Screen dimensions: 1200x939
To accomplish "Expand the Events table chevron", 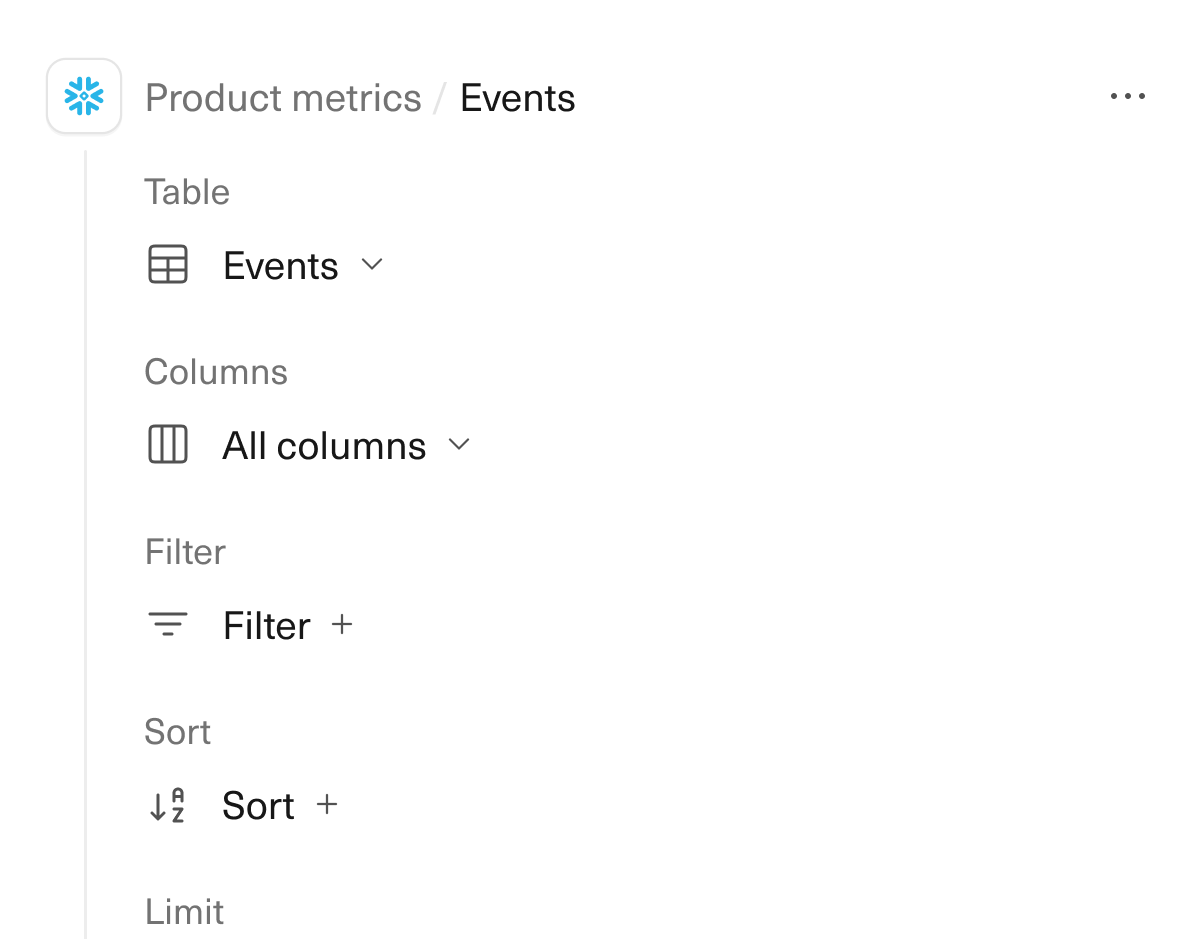I will pyautogui.click(x=372, y=265).
